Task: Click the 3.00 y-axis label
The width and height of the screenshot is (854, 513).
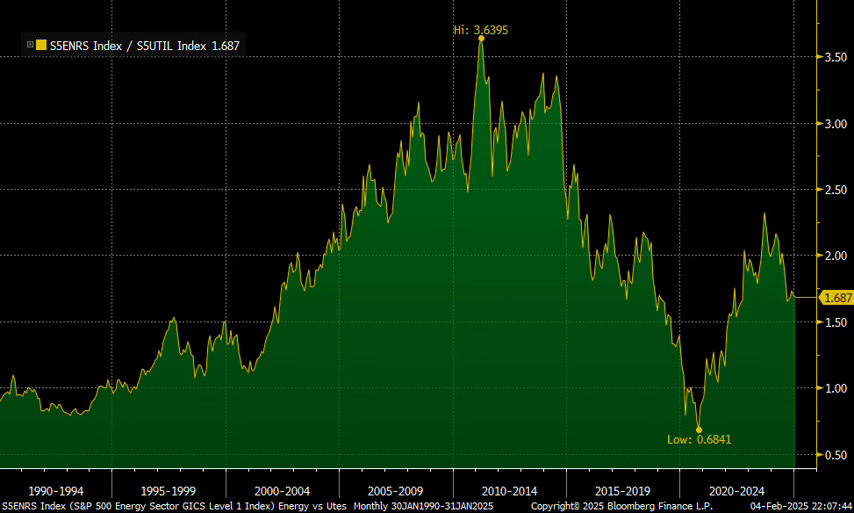Action: [836, 124]
